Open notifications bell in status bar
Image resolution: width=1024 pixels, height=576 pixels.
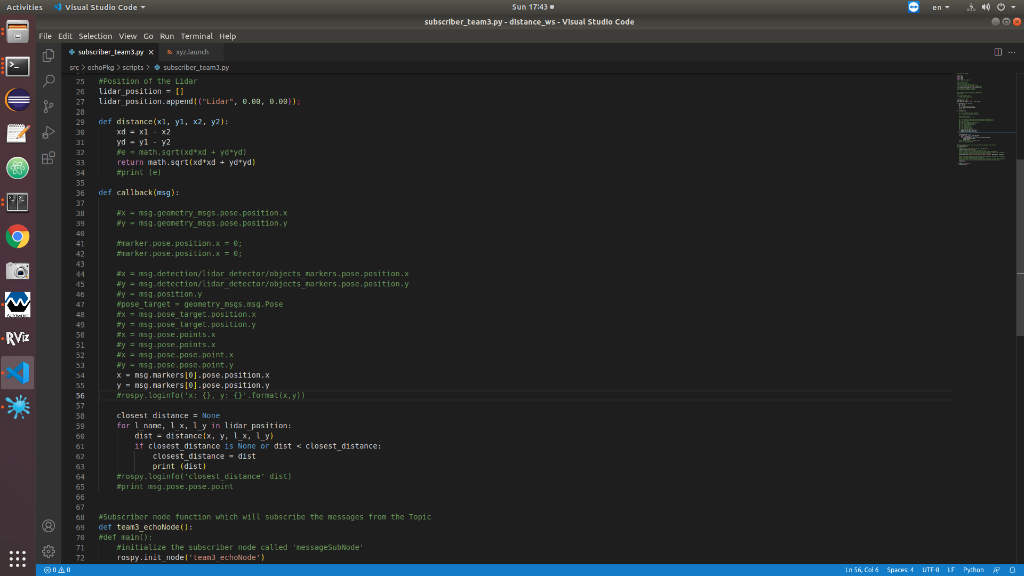pyautogui.click(x=1012, y=570)
